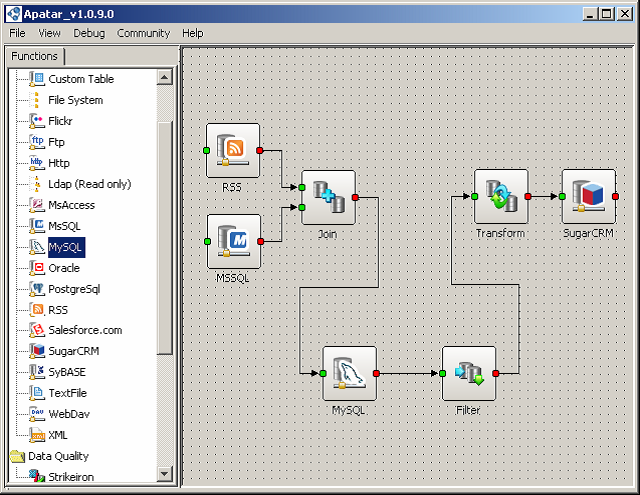Select the TextFile connector icon
The height and width of the screenshot is (495, 640).
click(x=37, y=393)
